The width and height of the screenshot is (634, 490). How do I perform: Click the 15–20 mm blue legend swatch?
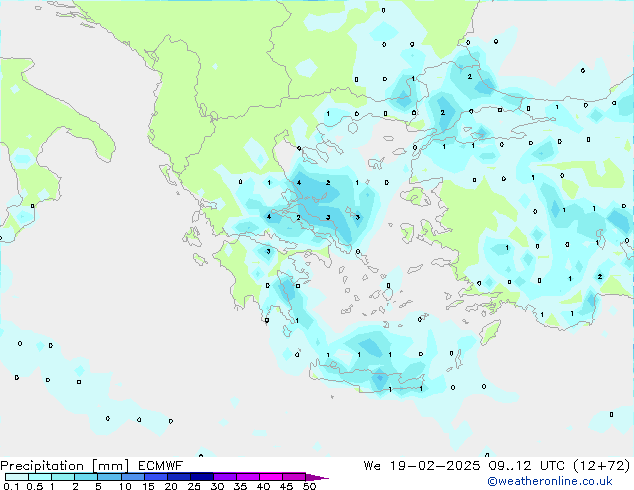tap(155, 477)
